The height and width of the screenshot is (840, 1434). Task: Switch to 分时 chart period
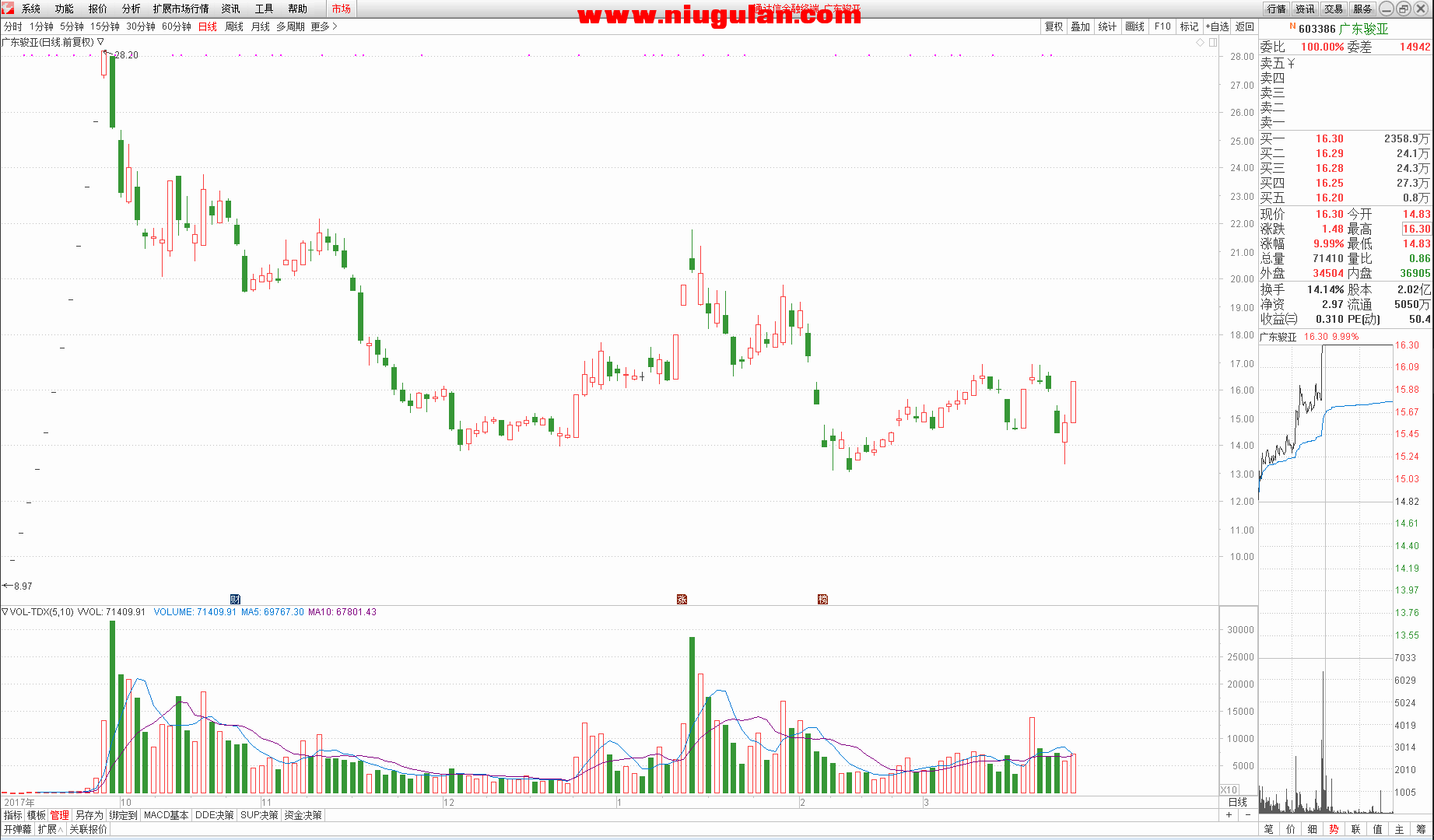[x=13, y=26]
